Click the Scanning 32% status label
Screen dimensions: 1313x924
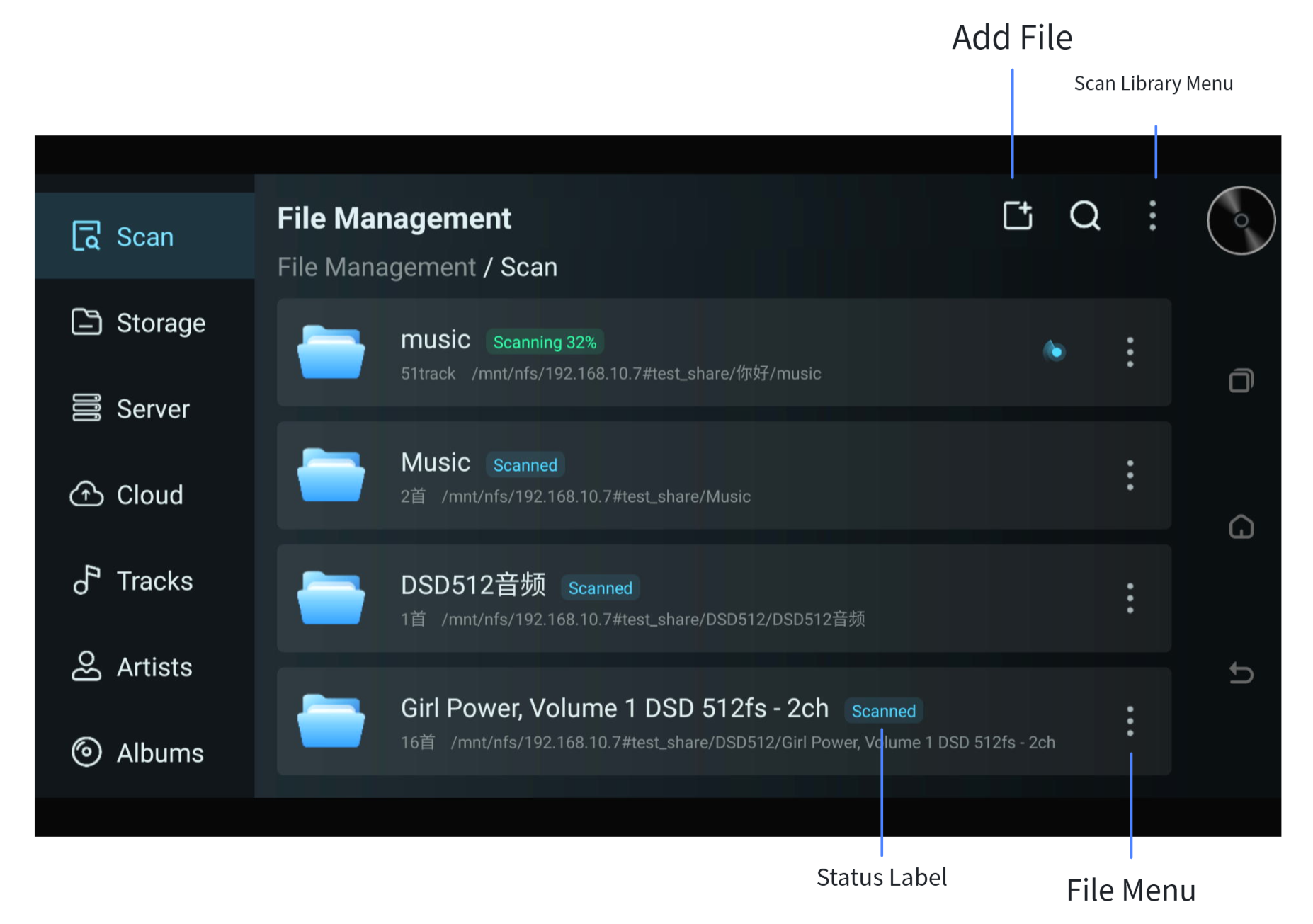click(x=545, y=342)
